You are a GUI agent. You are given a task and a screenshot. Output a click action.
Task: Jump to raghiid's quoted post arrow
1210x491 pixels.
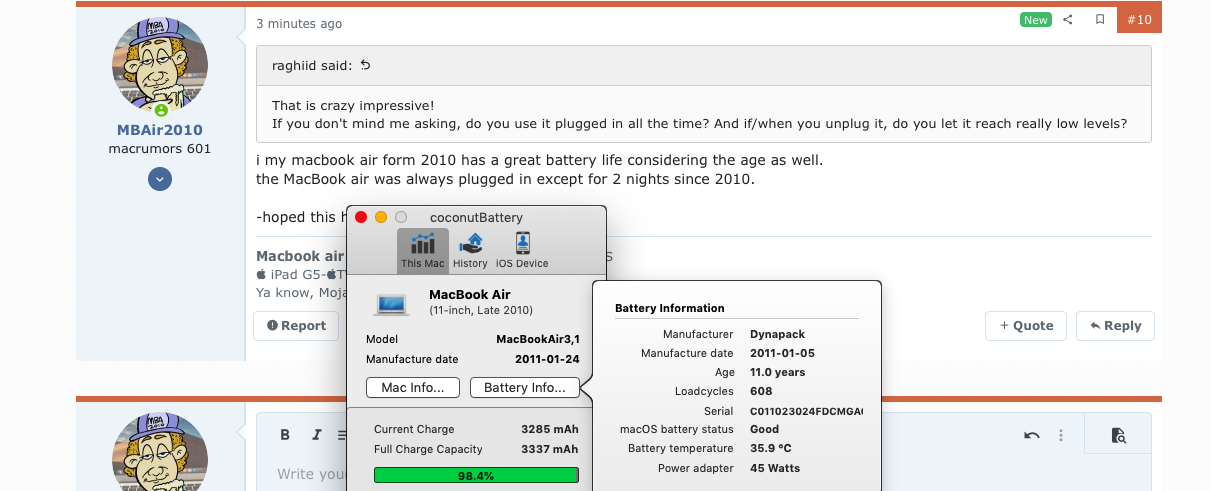tap(365, 66)
